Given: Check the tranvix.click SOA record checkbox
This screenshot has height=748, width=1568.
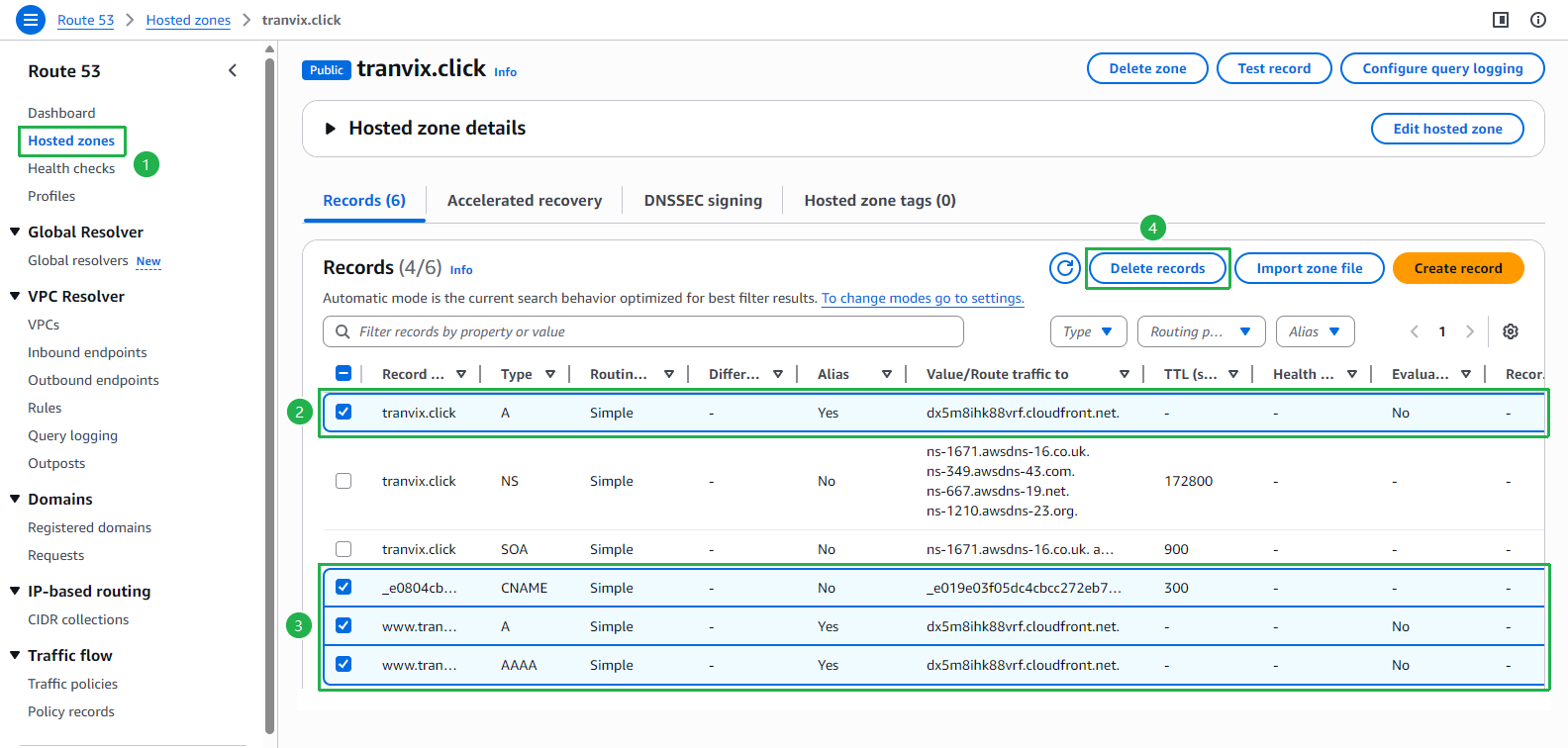Looking at the screenshot, I should pos(343,549).
